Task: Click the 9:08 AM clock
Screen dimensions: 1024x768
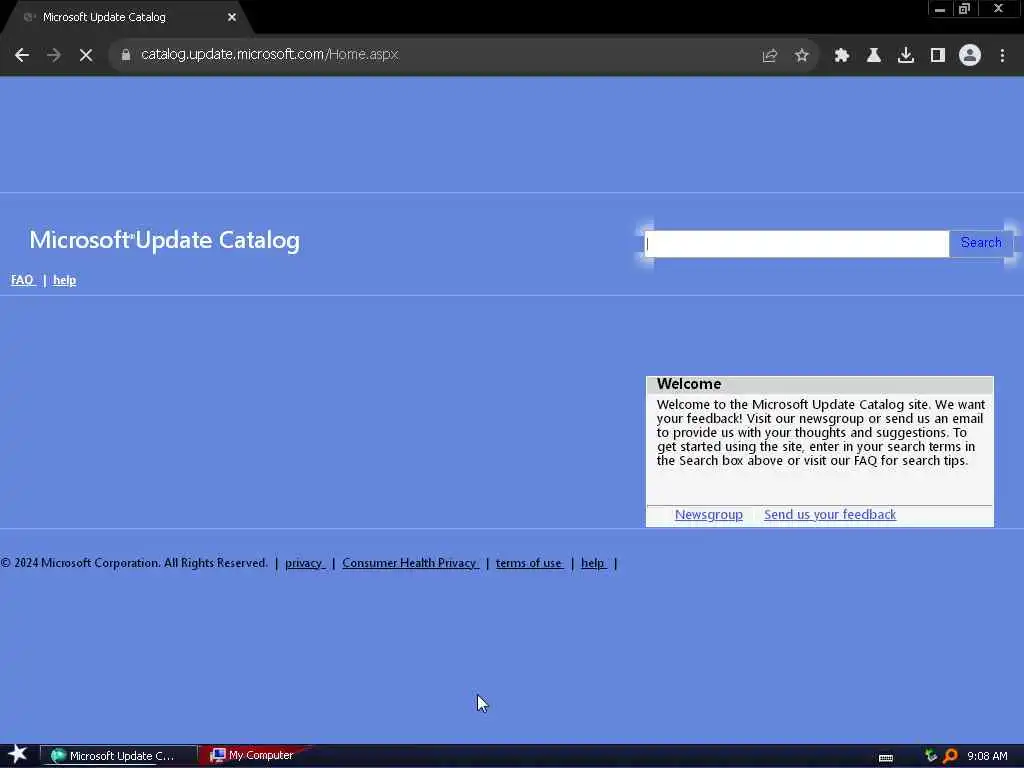Action: click(987, 756)
